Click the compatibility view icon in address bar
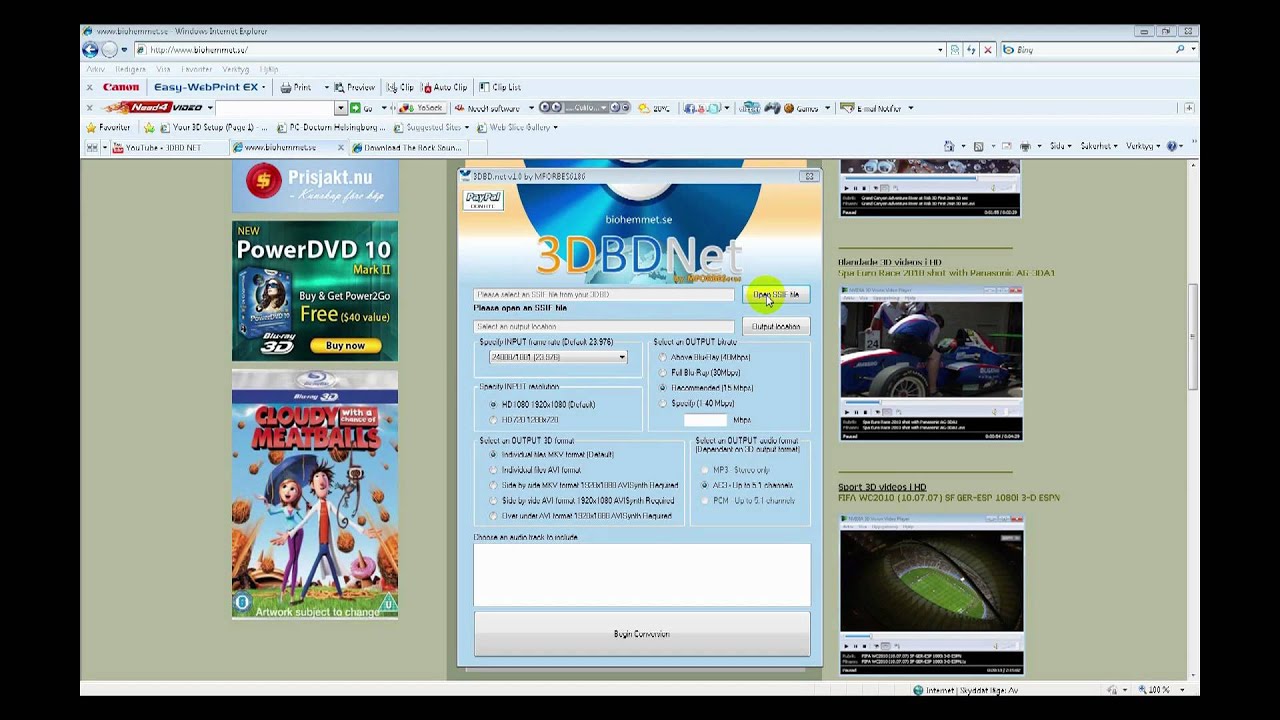1280x720 pixels. [x=955, y=49]
